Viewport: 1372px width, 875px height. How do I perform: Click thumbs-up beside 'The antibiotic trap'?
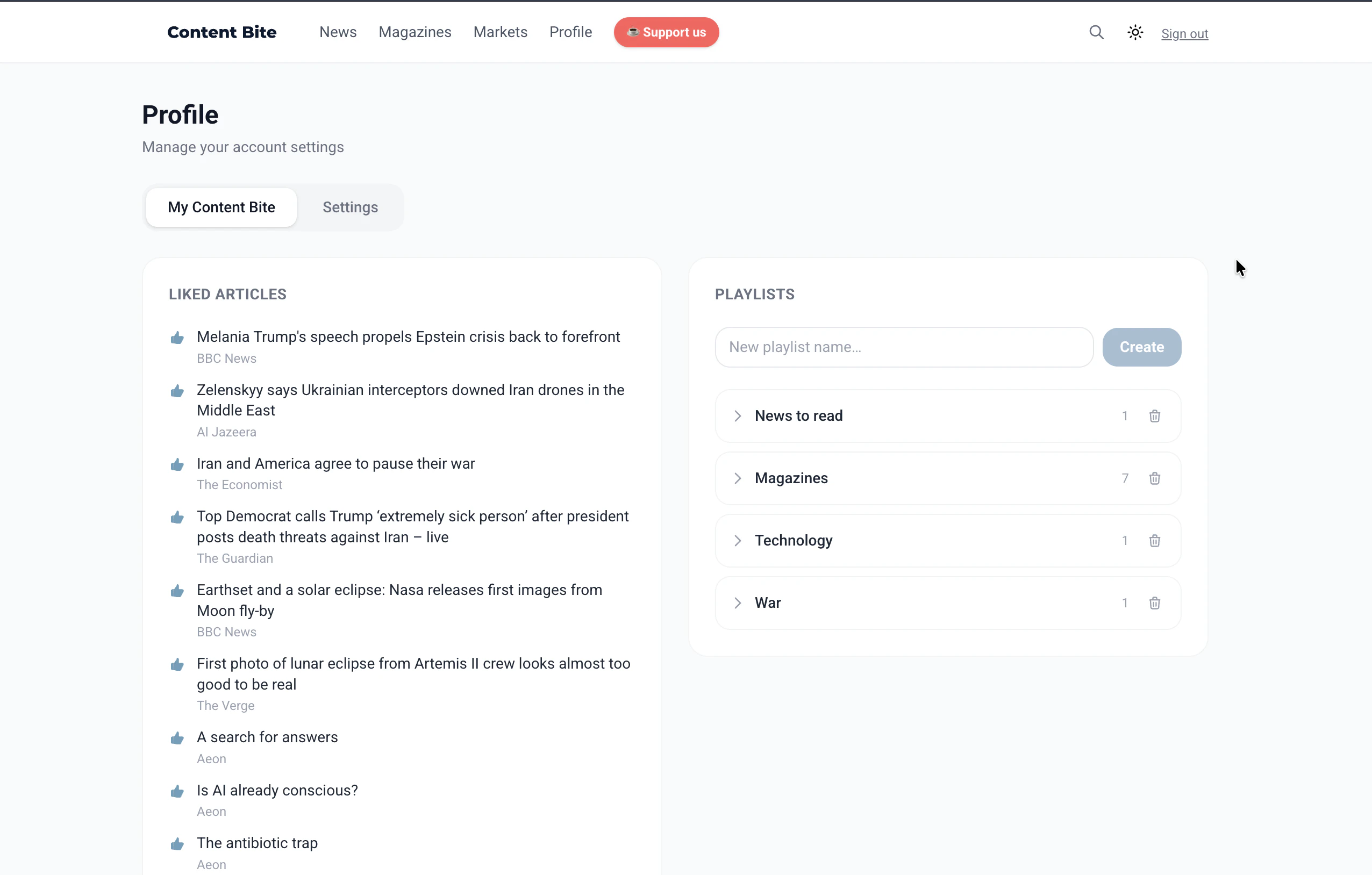(177, 844)
